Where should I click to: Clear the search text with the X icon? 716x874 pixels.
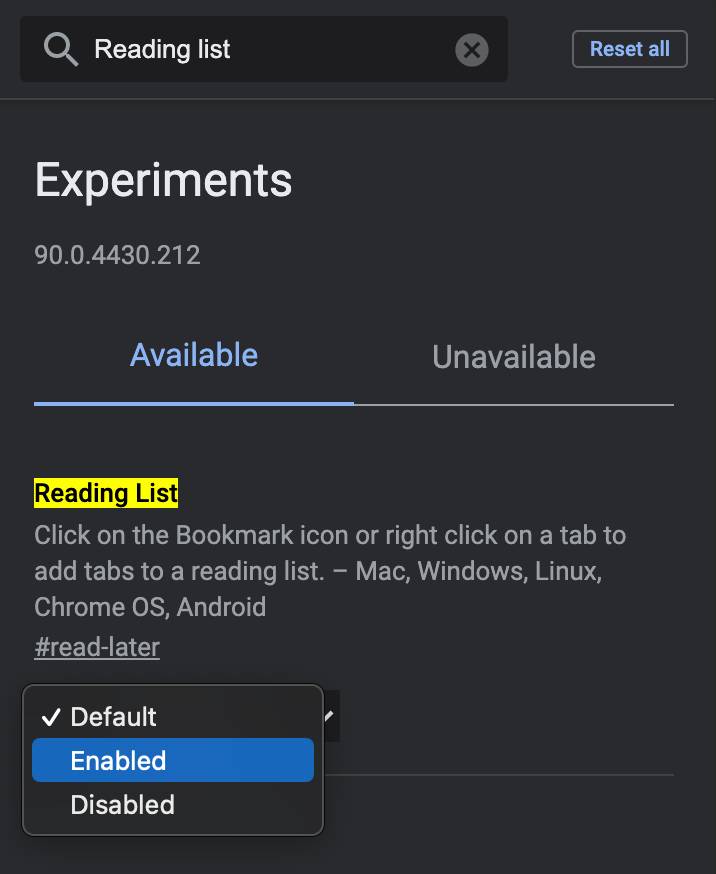point(472,49)
